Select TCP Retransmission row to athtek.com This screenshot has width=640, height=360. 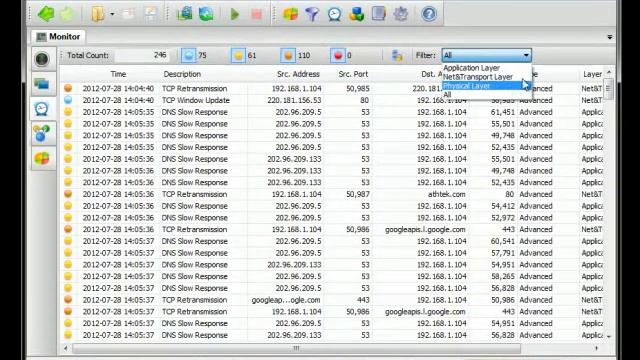[332, 194]
